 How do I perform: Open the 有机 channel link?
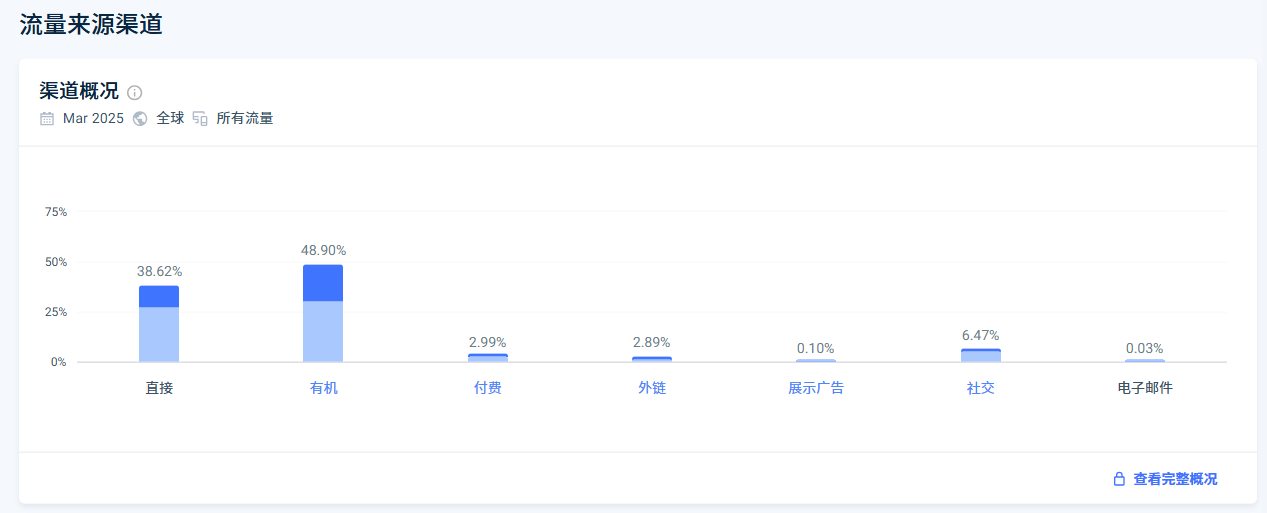[x=323, y=388]
